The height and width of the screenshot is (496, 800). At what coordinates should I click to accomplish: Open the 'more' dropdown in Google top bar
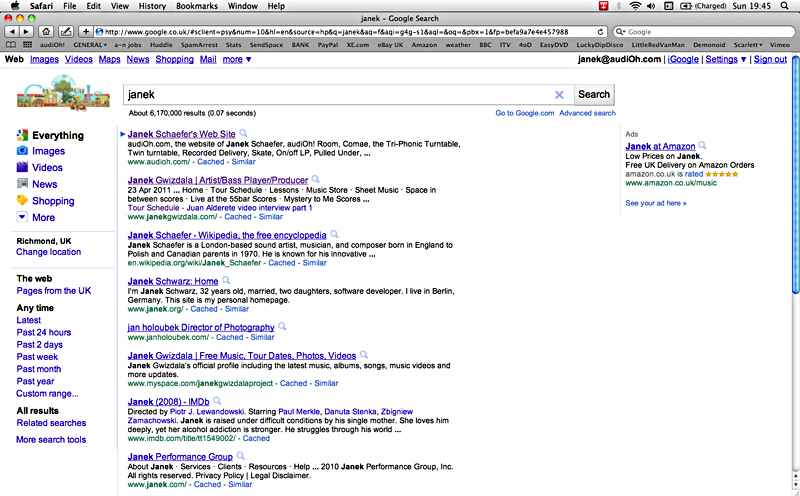point(237,60)
